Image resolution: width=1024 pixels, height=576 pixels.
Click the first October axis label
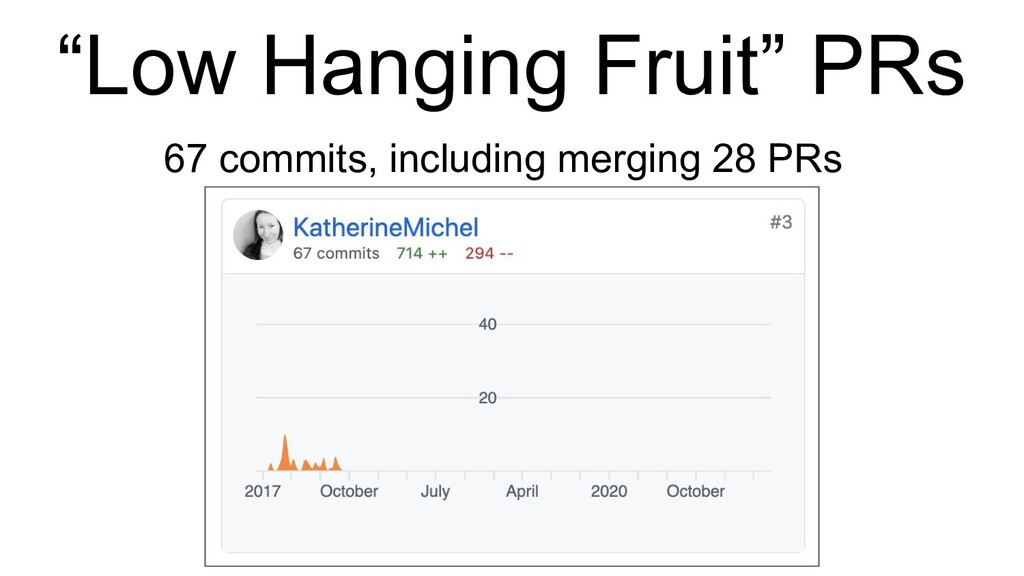coord(349,491)
